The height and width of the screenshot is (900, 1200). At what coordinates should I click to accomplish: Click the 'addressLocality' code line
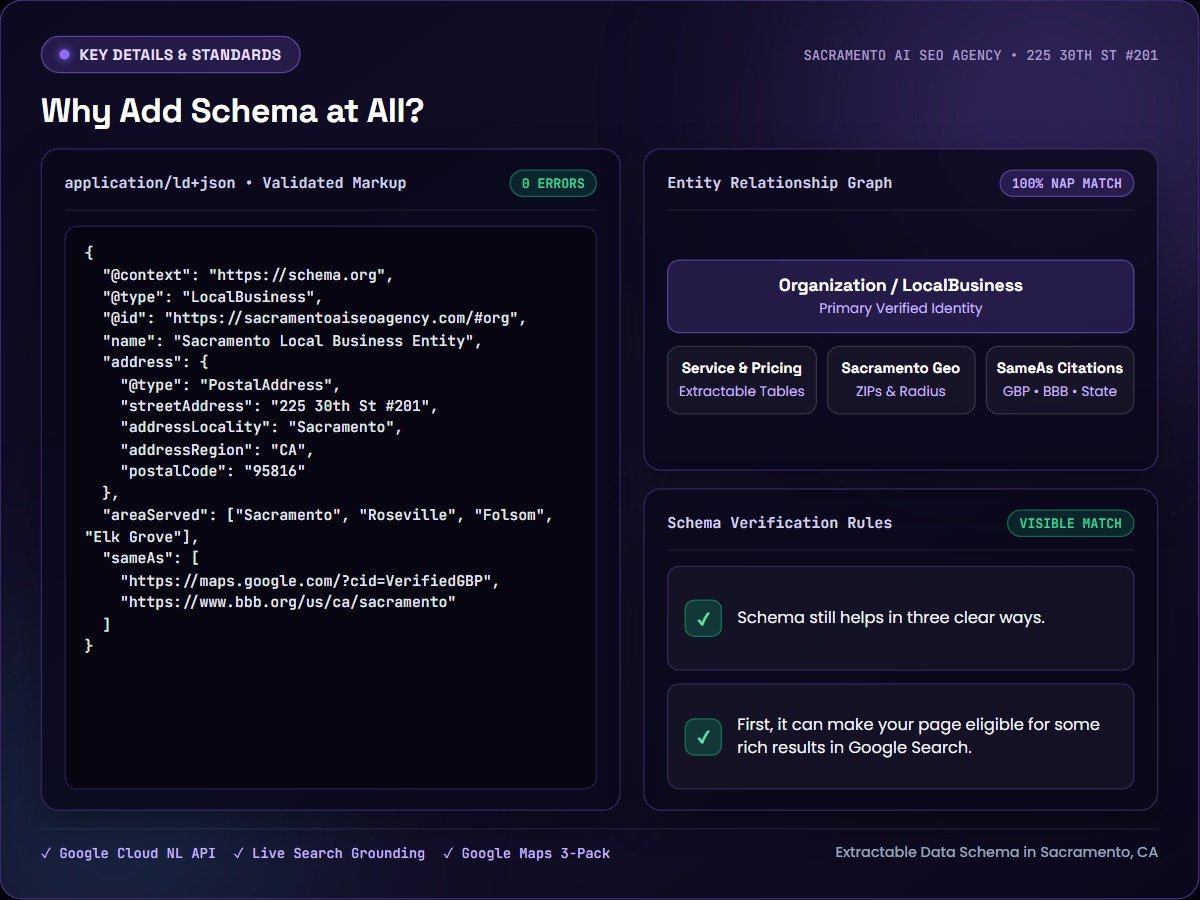click(x=261, y=428)
